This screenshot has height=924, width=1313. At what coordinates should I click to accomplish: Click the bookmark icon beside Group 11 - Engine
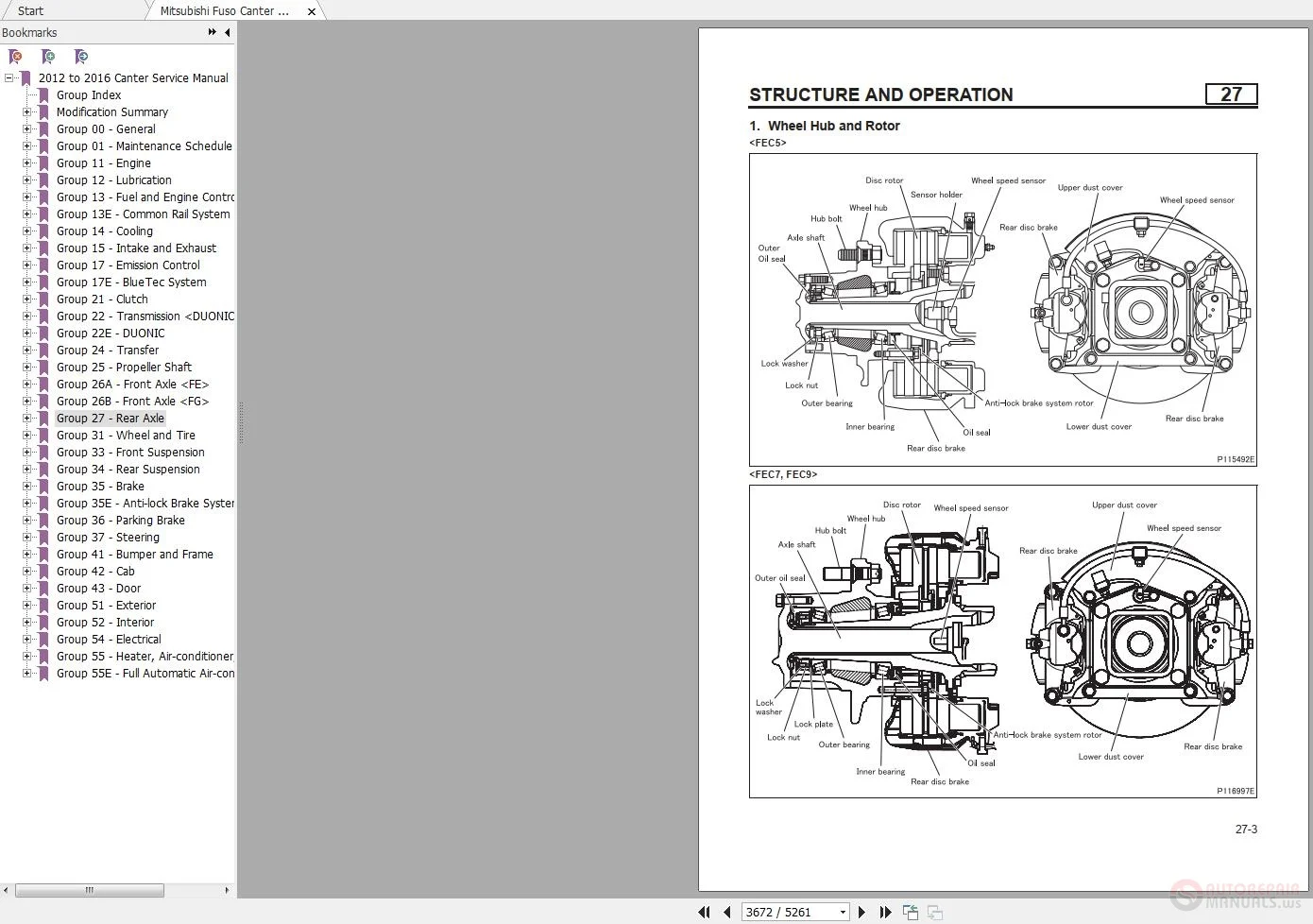pos(43,163)
